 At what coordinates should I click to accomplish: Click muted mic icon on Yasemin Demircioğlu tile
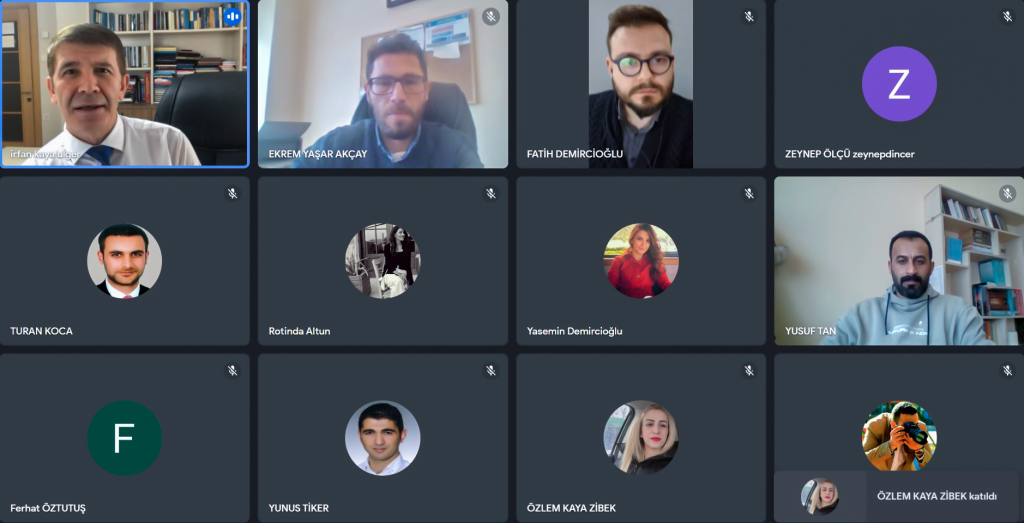click(749, 193)
